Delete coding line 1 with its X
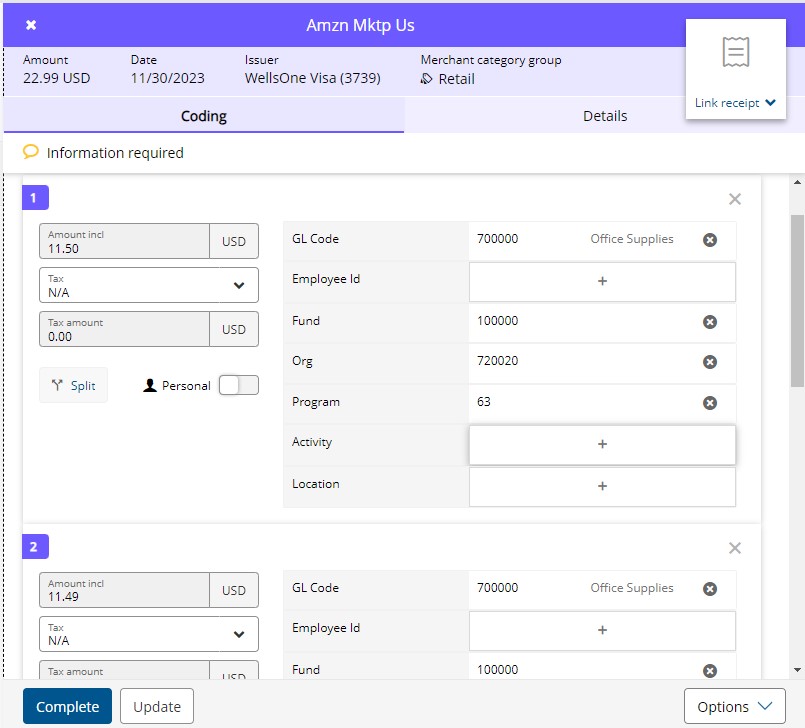805x728 pixels. click(735, 199)
